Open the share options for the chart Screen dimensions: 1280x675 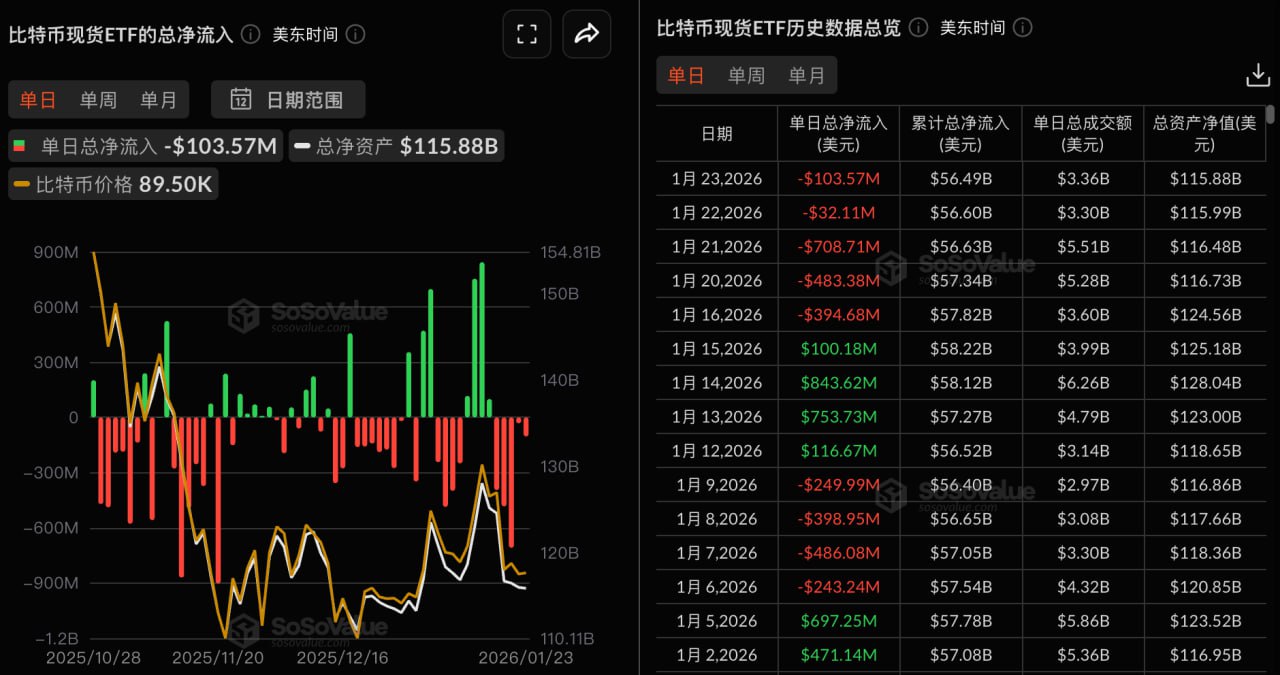[586, 33]
